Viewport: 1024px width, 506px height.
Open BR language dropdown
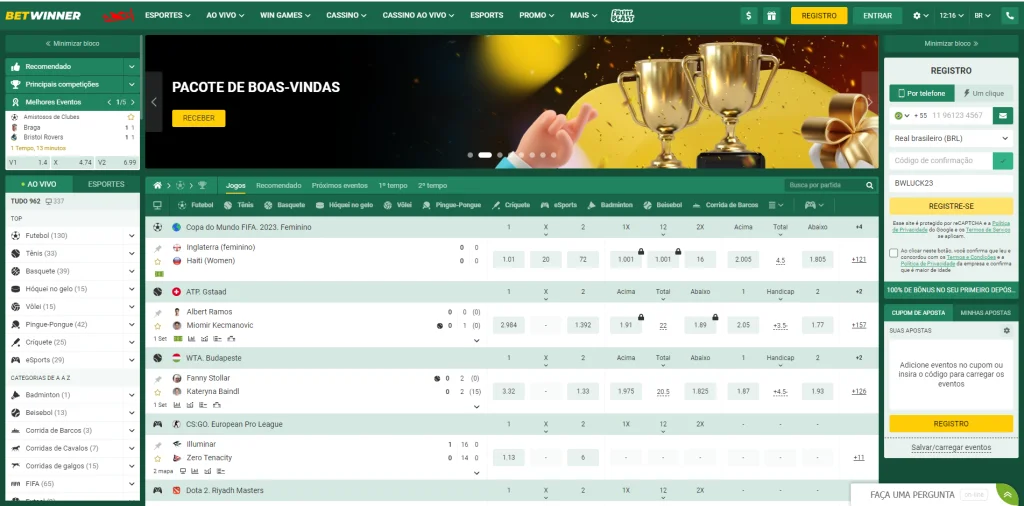982,16
